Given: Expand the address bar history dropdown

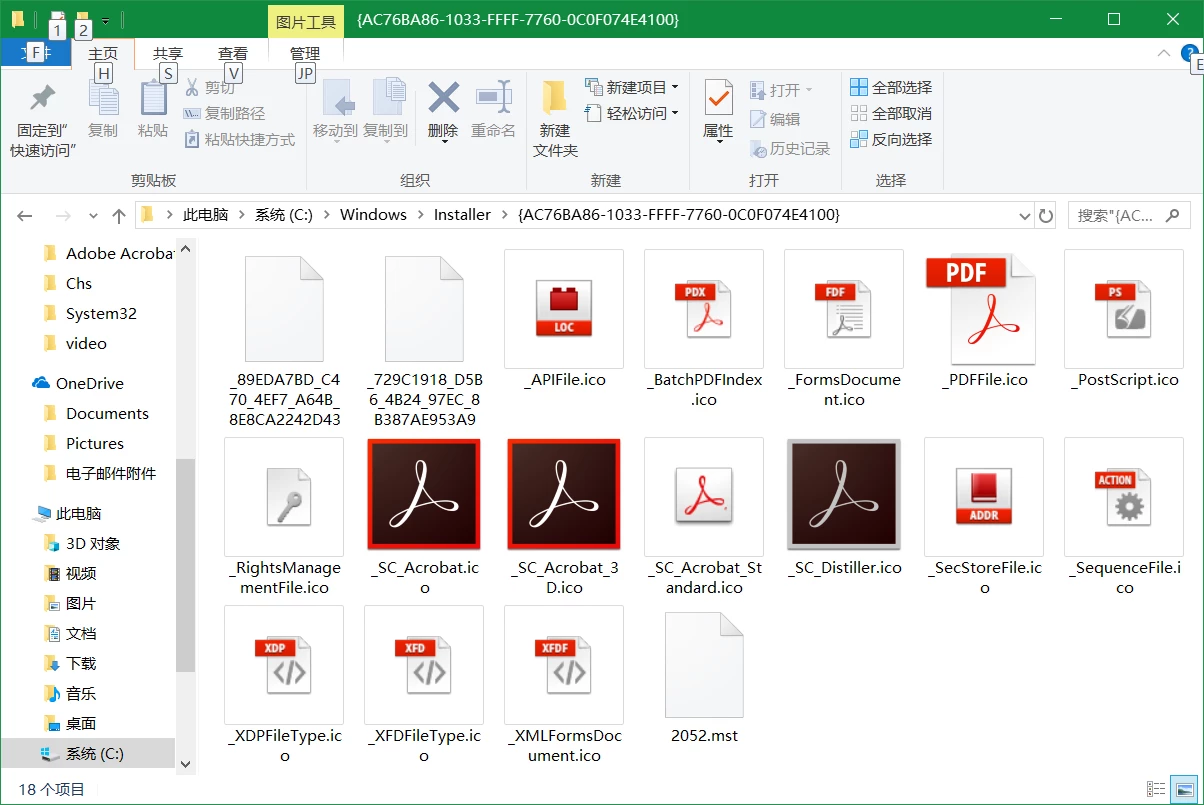Looking at the screenshot, I should point(1024,215).
